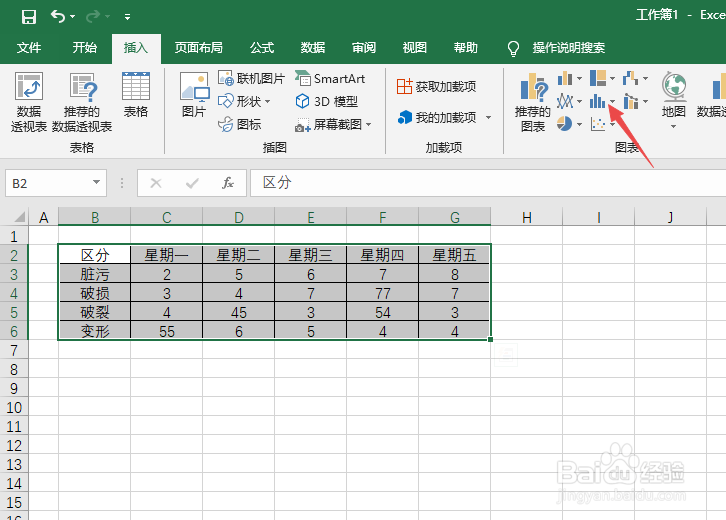Click the statistic histogram chart icon
Screen dimensions: 726x520
click(x=597, y=101)
